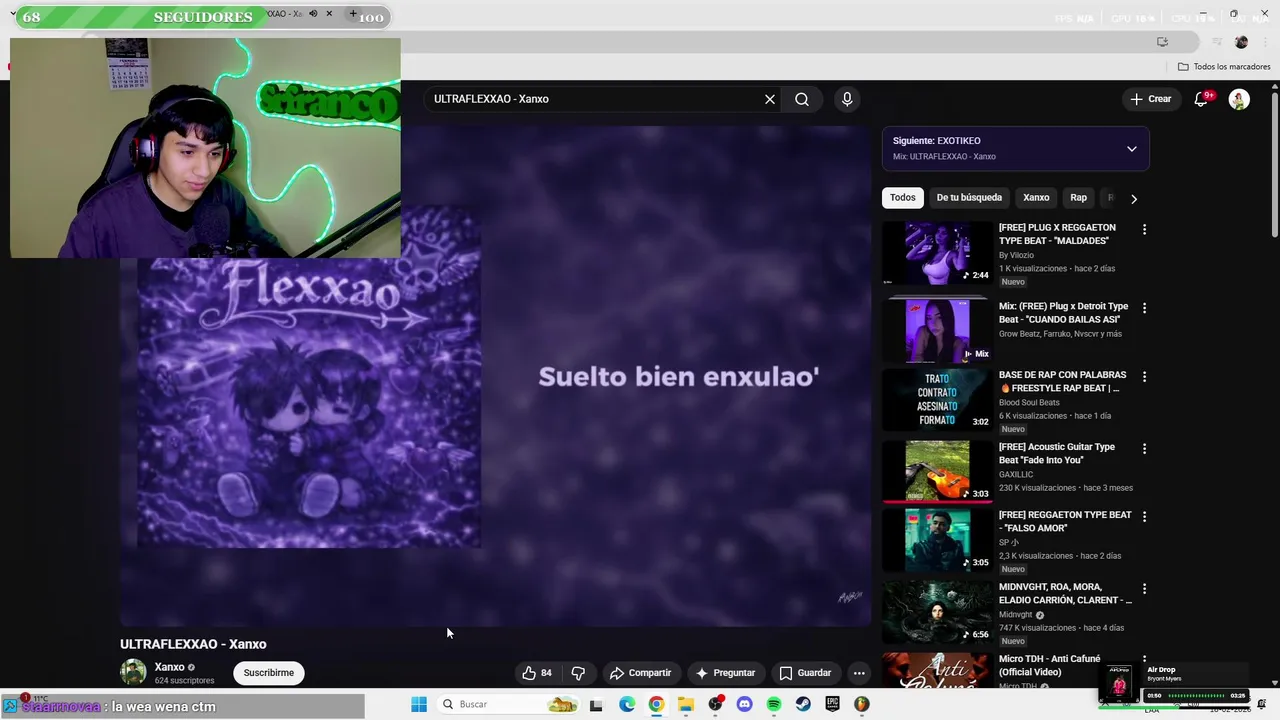The image size is (1280, 720).
Task: Show more filter chips with the right arrow
Action: (x=1134, y=199)
